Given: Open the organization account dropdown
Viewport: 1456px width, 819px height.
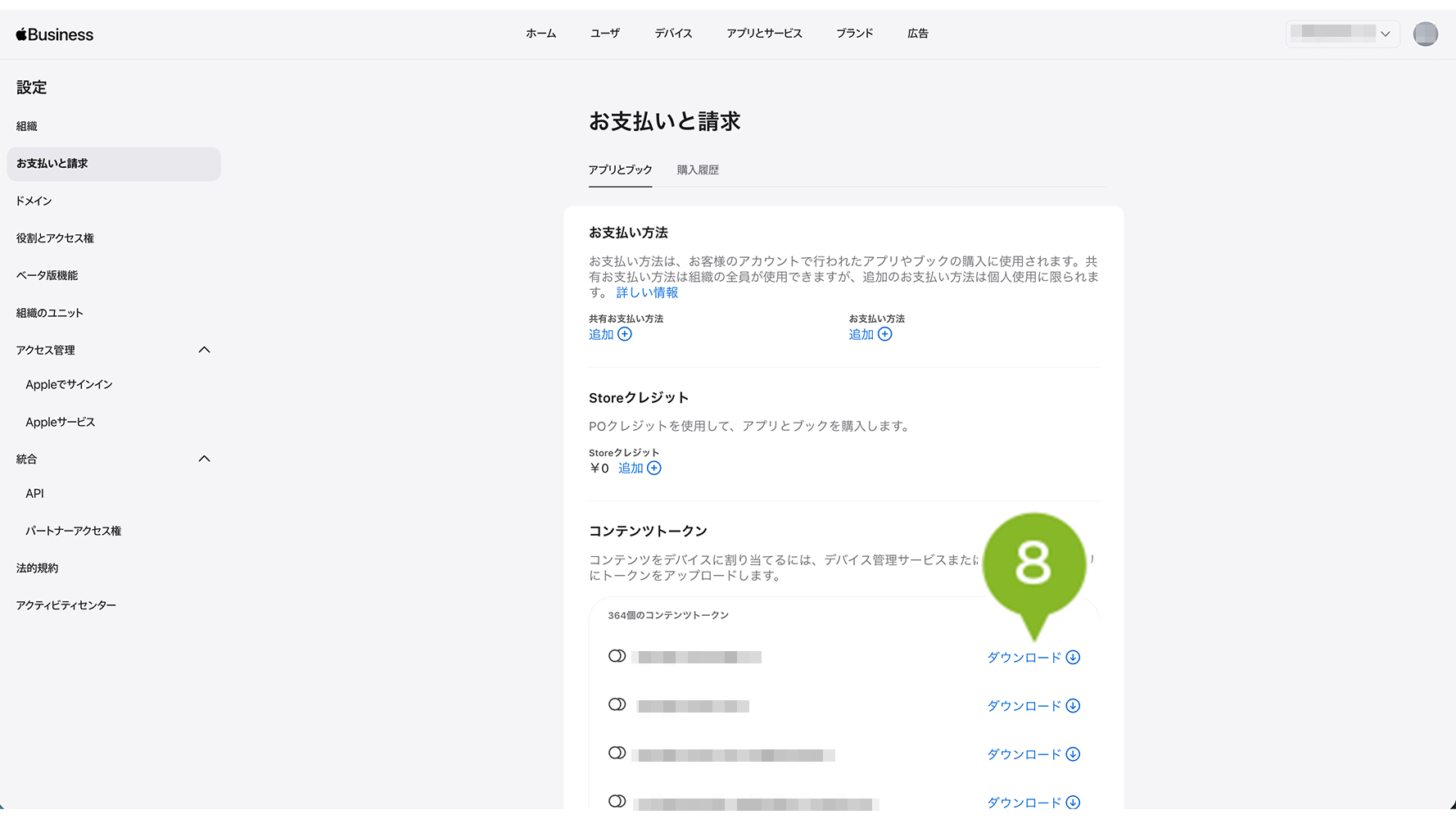Looking at the screenshot, I should click(1342, 34).
